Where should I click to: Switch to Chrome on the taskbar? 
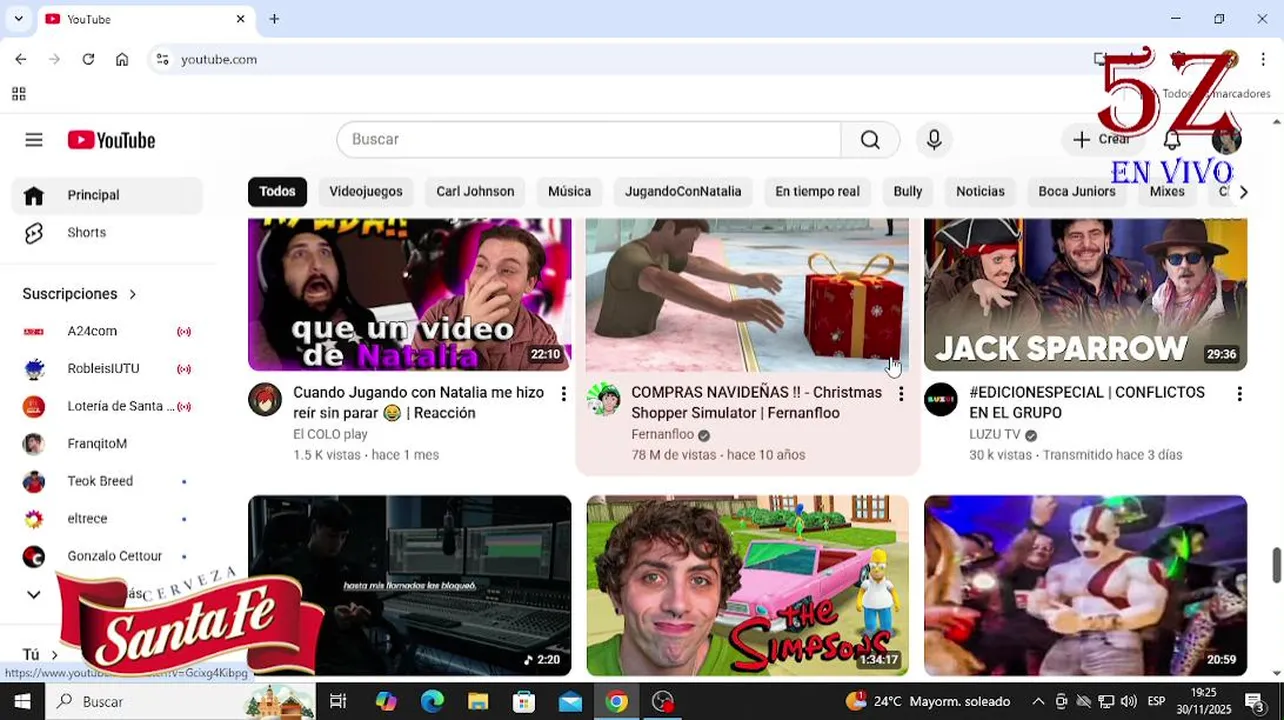617,701
